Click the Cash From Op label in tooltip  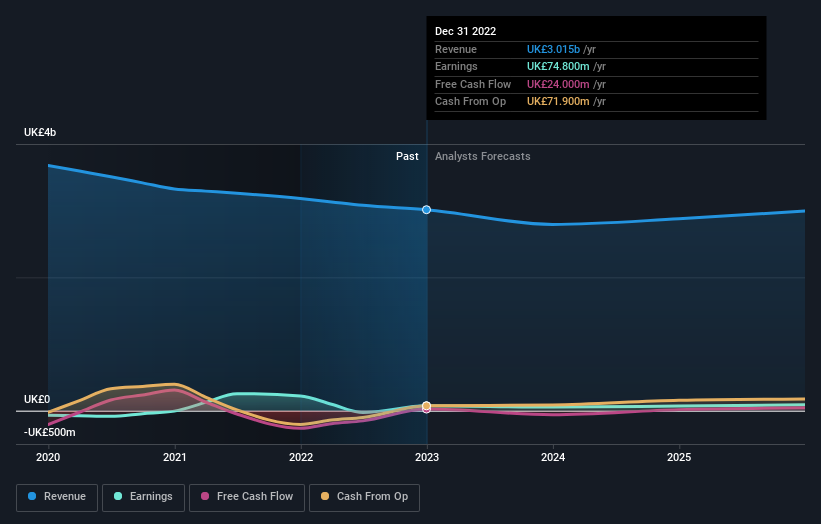coord(471,102)
